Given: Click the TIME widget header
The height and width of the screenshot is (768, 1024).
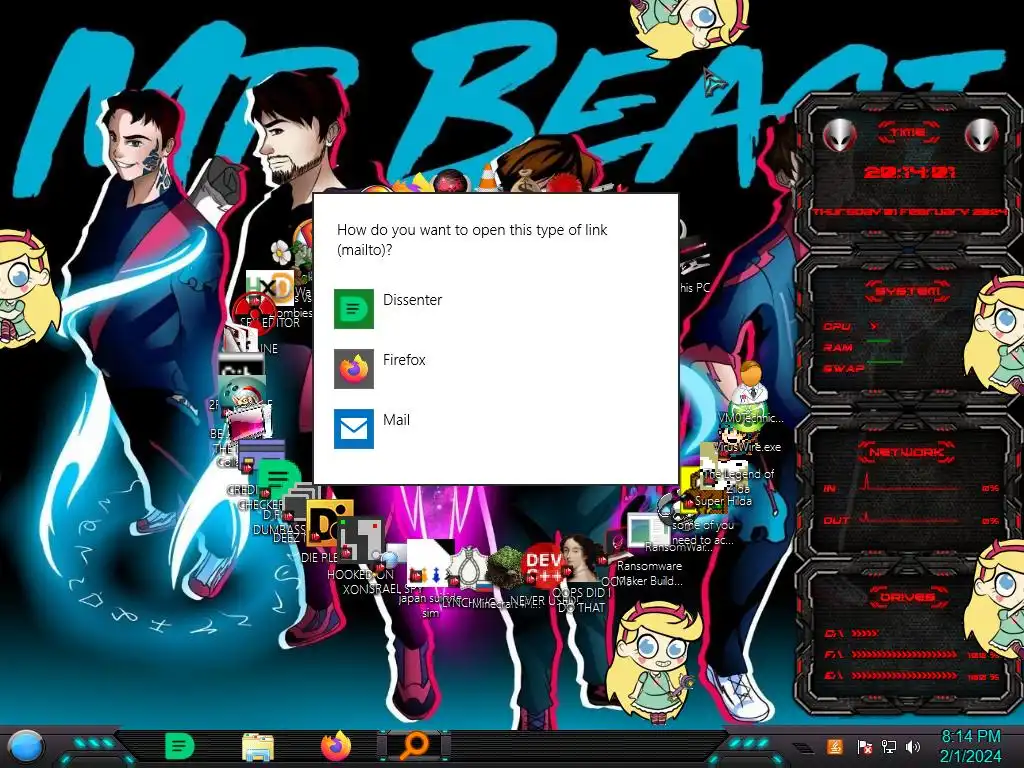Looking at the screenshot, I should [x=908, y=133].
